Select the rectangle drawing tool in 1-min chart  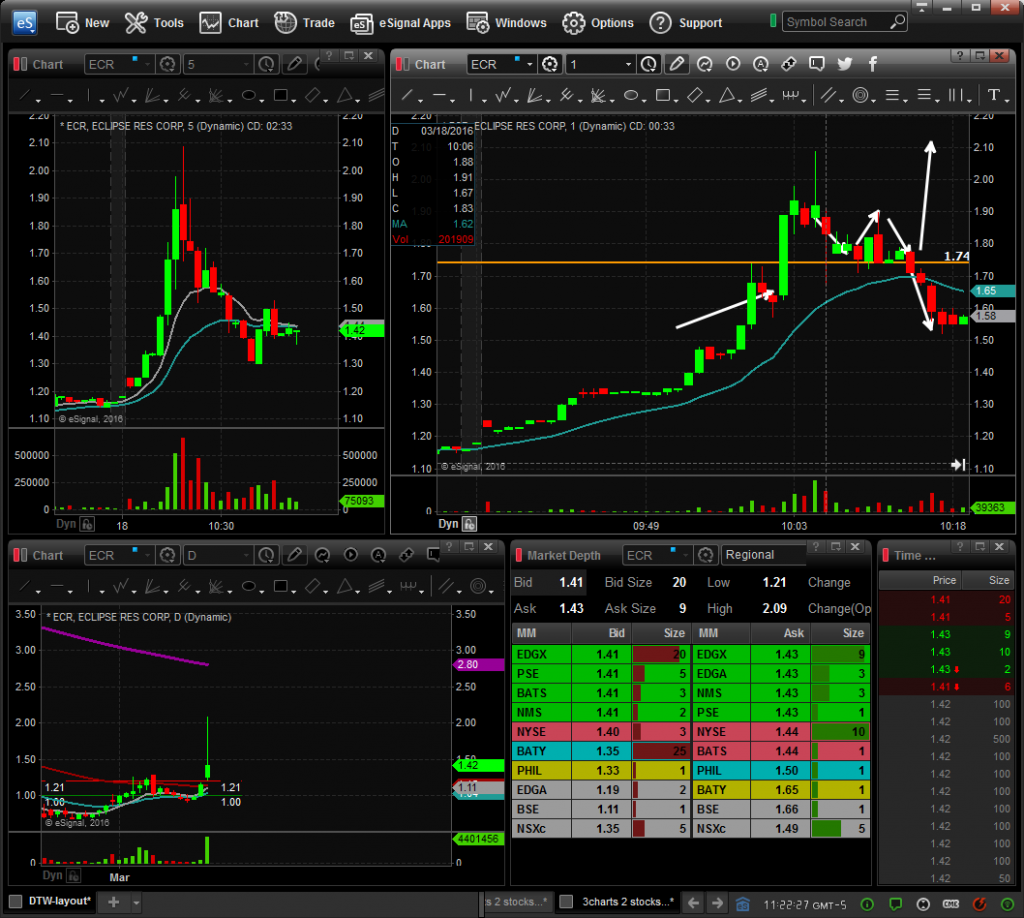[662, 96]
